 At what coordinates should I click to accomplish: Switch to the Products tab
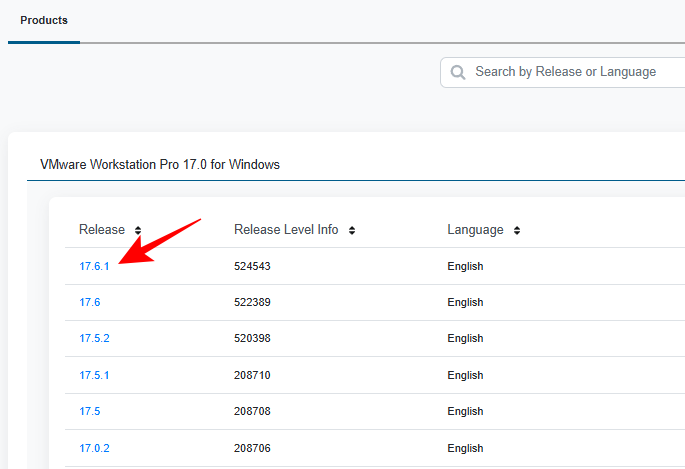(x=44, y=20)
